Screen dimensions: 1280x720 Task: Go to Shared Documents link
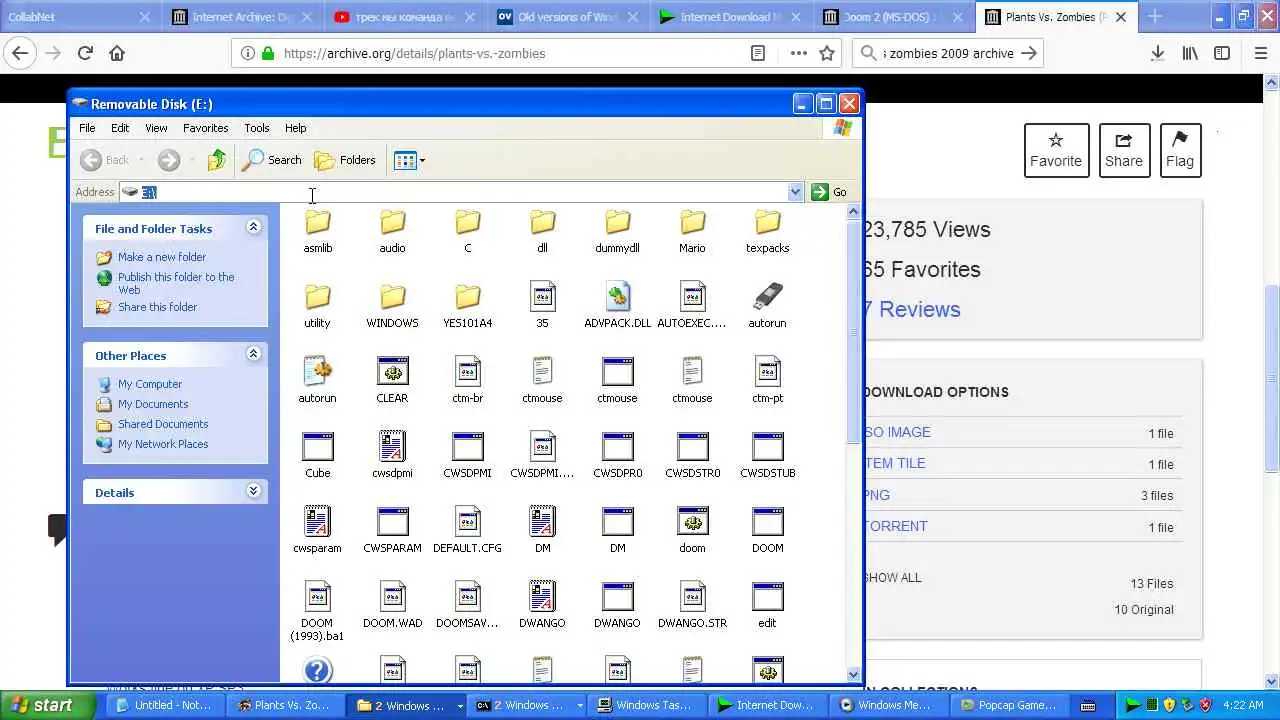(163, 424)
